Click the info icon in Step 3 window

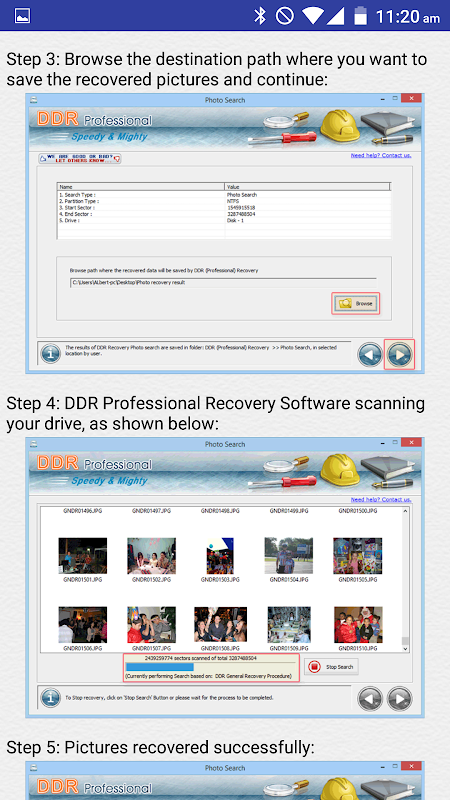pyautogui.click(x=51, y=353)
